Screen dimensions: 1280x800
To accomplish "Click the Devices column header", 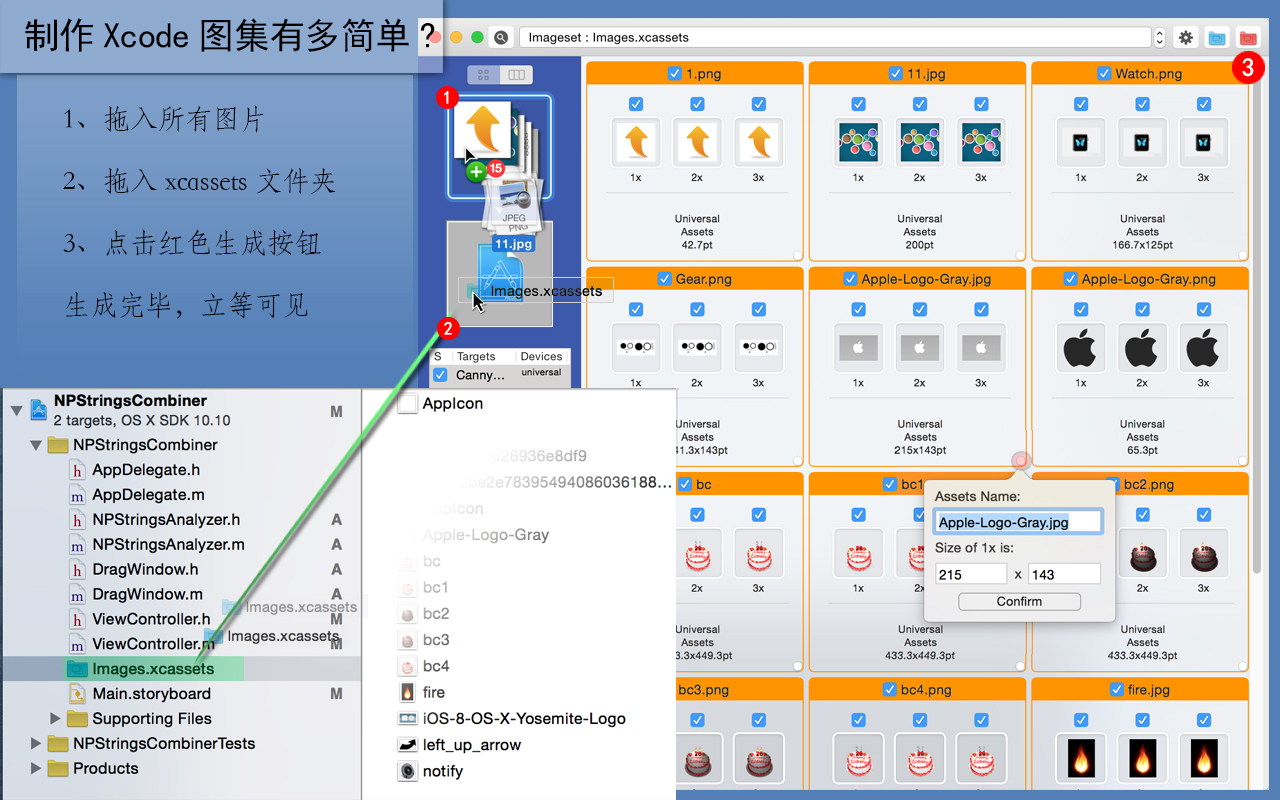I will (541, 356).
